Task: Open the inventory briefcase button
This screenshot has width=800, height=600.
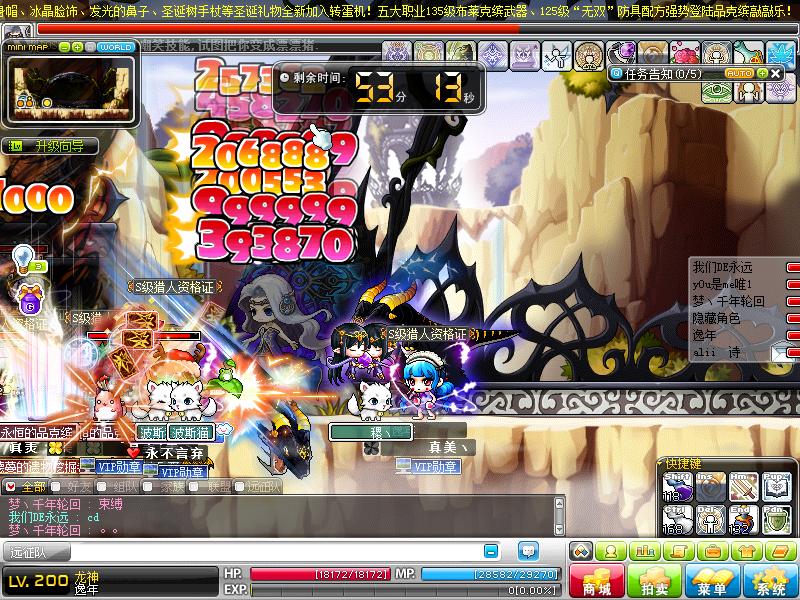Action: [712, 552]
